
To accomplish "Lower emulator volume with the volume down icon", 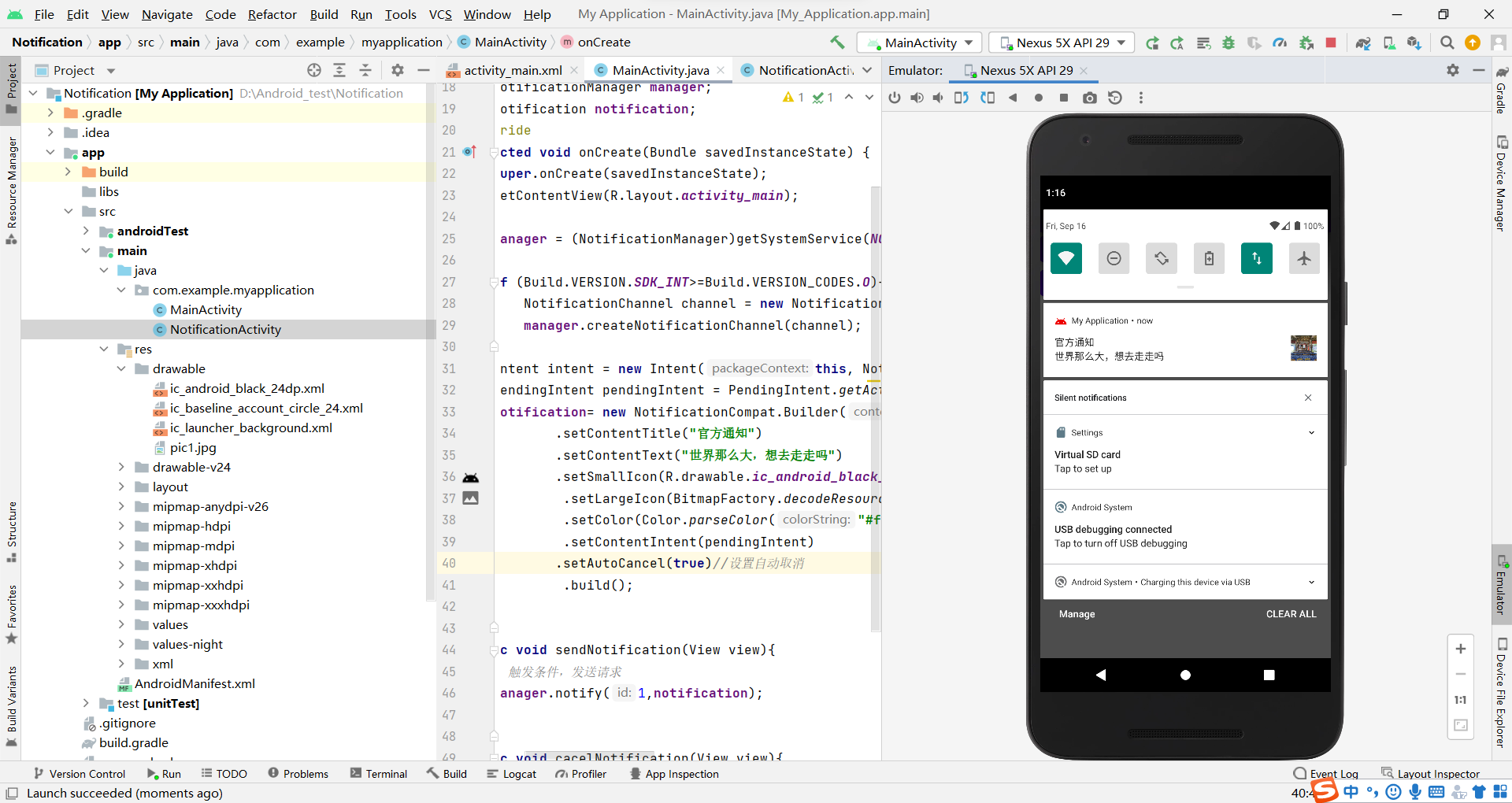I will point(937,98).
